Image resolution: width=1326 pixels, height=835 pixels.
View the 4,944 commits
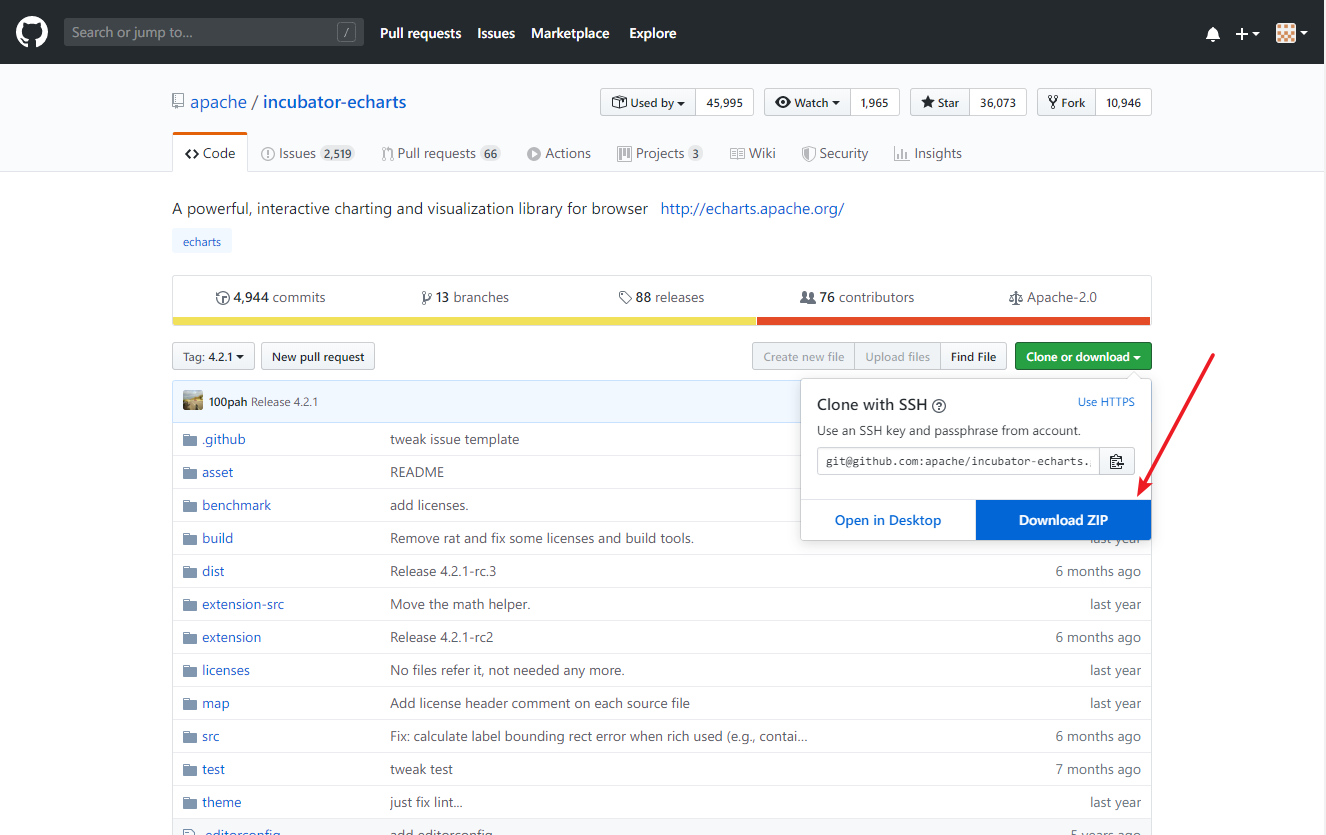click(x=270, y=297)
